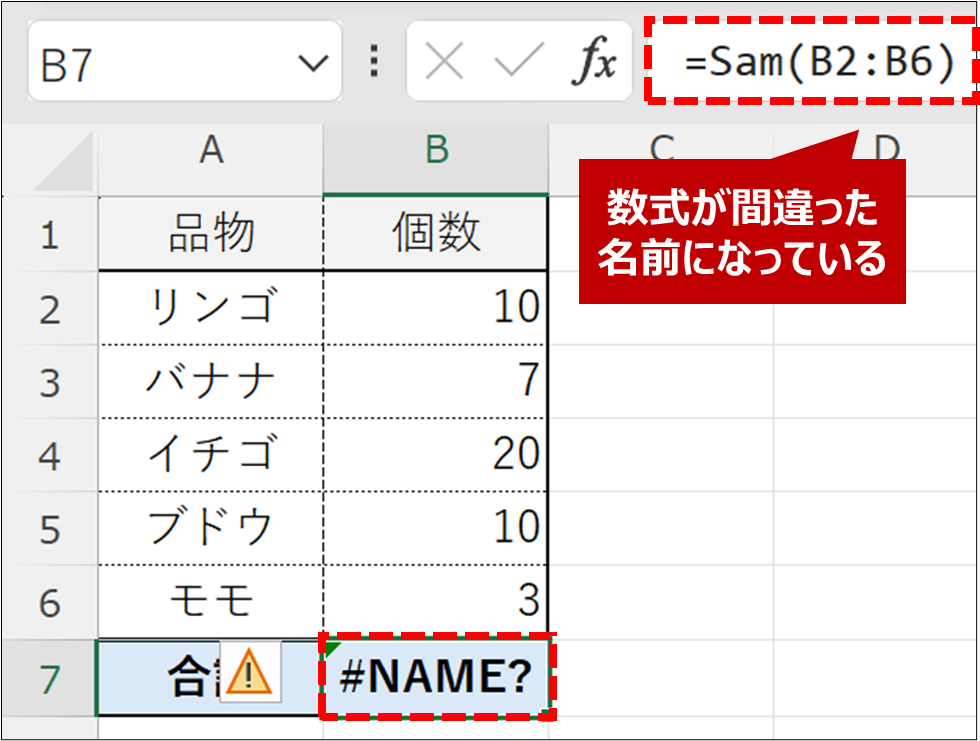Click cell B4 with value 20
The height and width of the screenshot is (741, 980).
(436, 455)
